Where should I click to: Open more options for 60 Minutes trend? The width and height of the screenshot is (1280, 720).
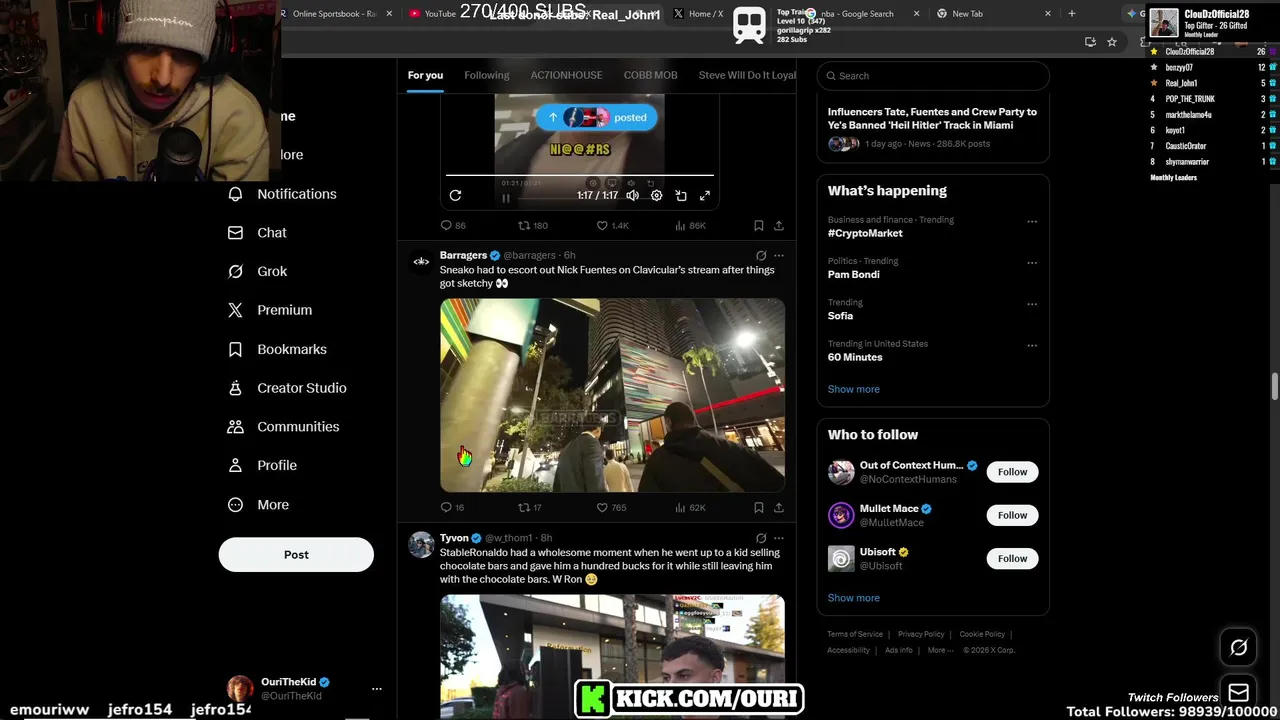[1032, 346]
